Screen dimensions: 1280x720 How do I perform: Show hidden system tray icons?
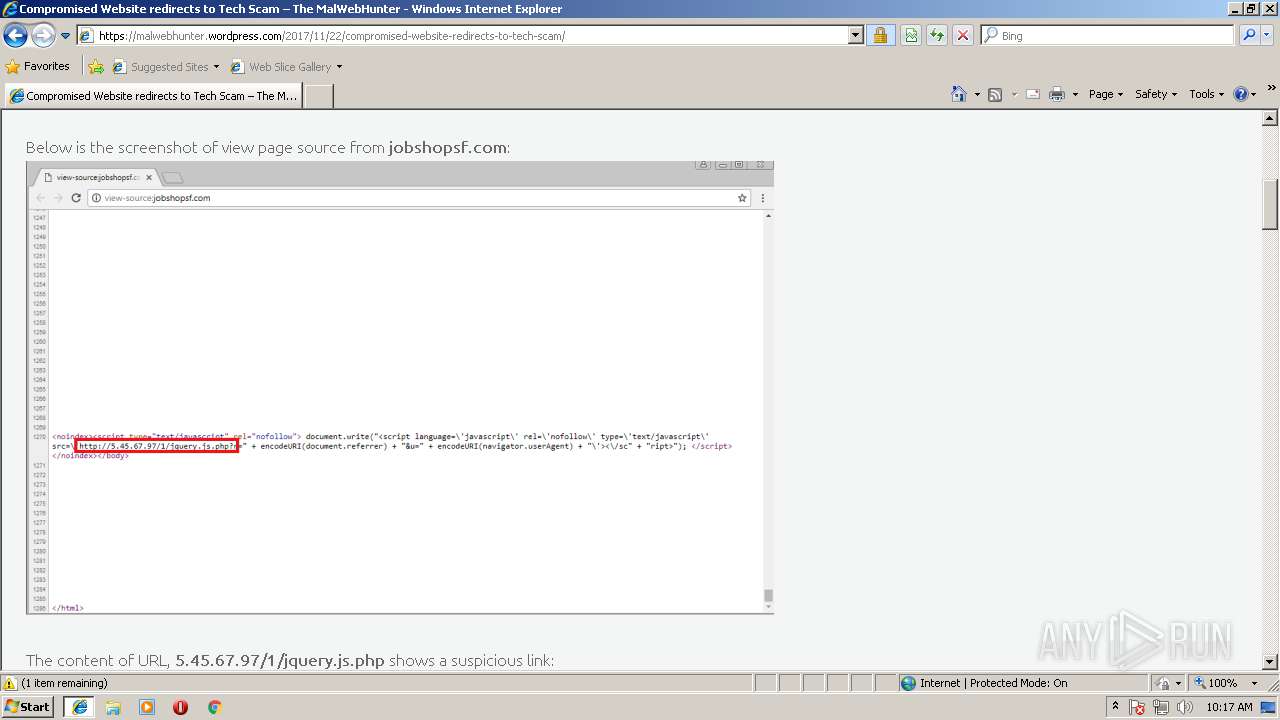coord(1115,707)
